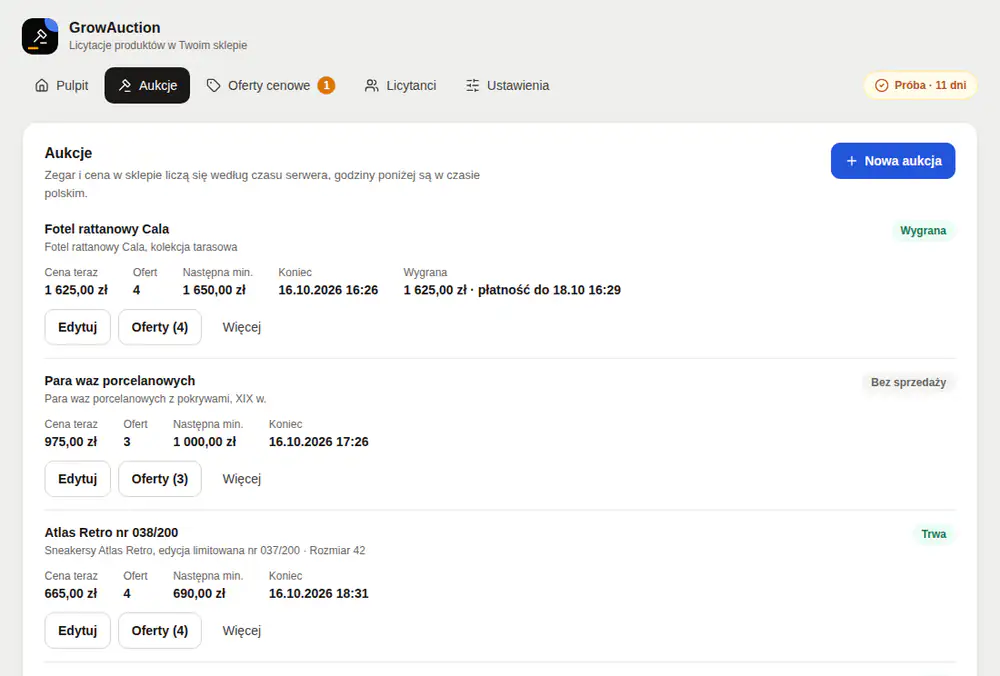Click the Aukcje section heading

(x=68, y=153)
